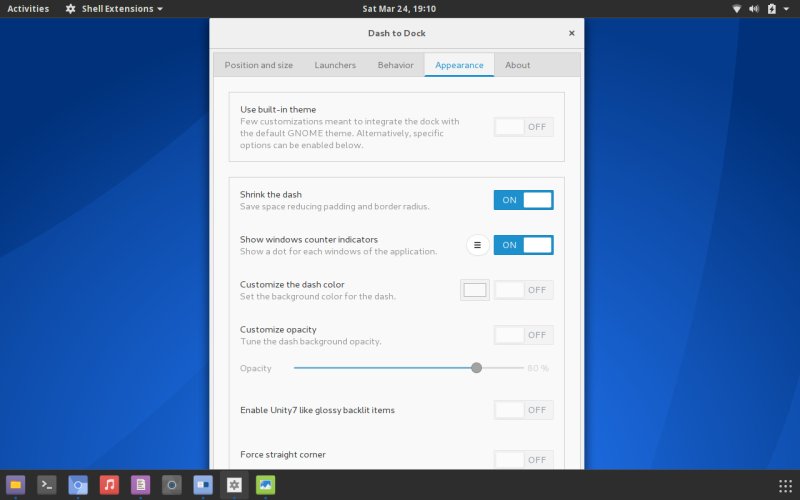Toggle Force straight corner switch
The image size is (800, 500).
point(523,460)
